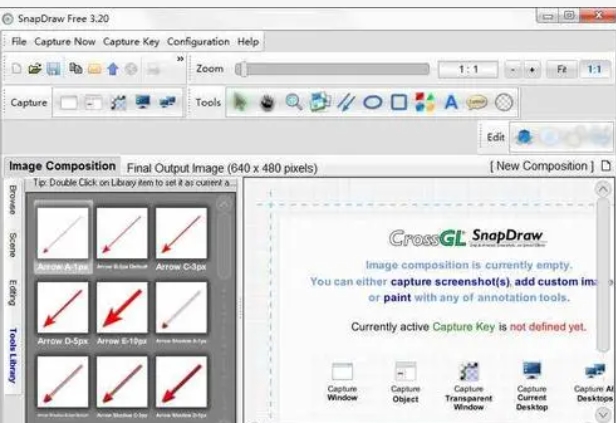
Task: Open the File menu
Action: (x=19, y=42)
